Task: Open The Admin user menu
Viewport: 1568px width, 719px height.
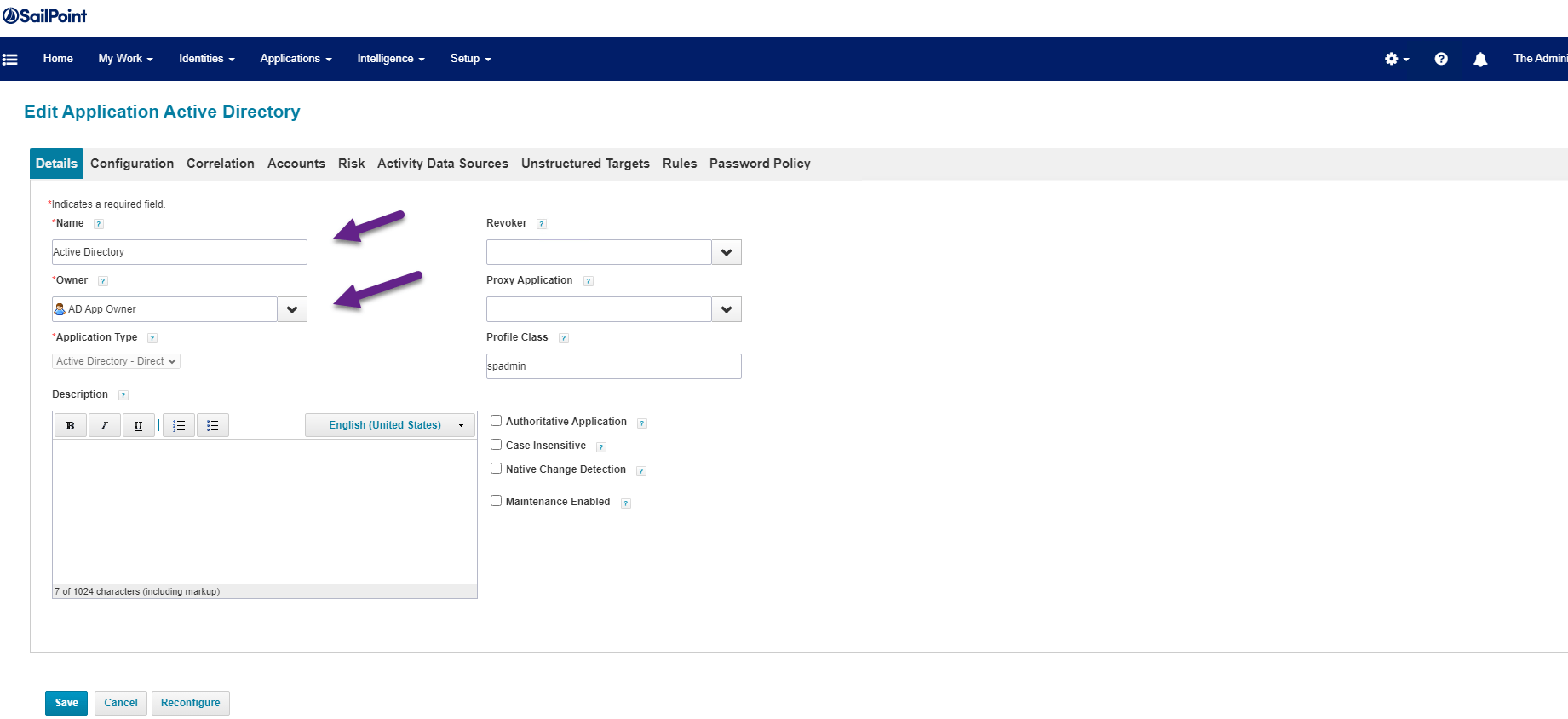Action: 1540,59
